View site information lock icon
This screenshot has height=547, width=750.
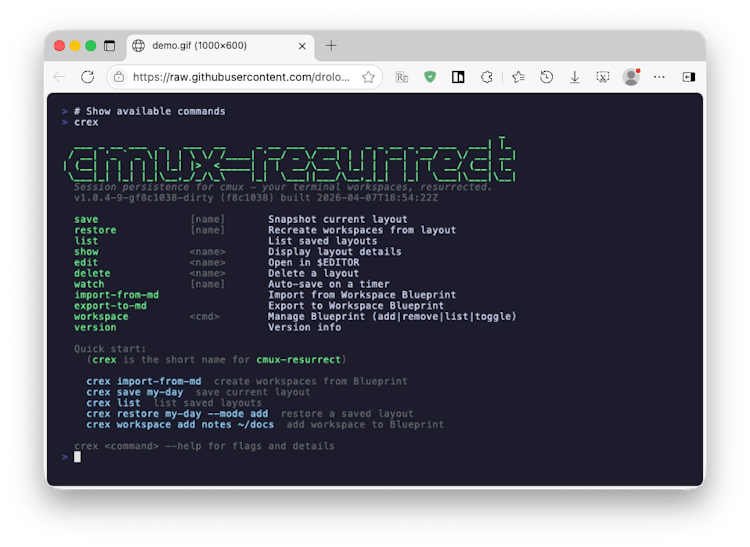tap(119, 77)
